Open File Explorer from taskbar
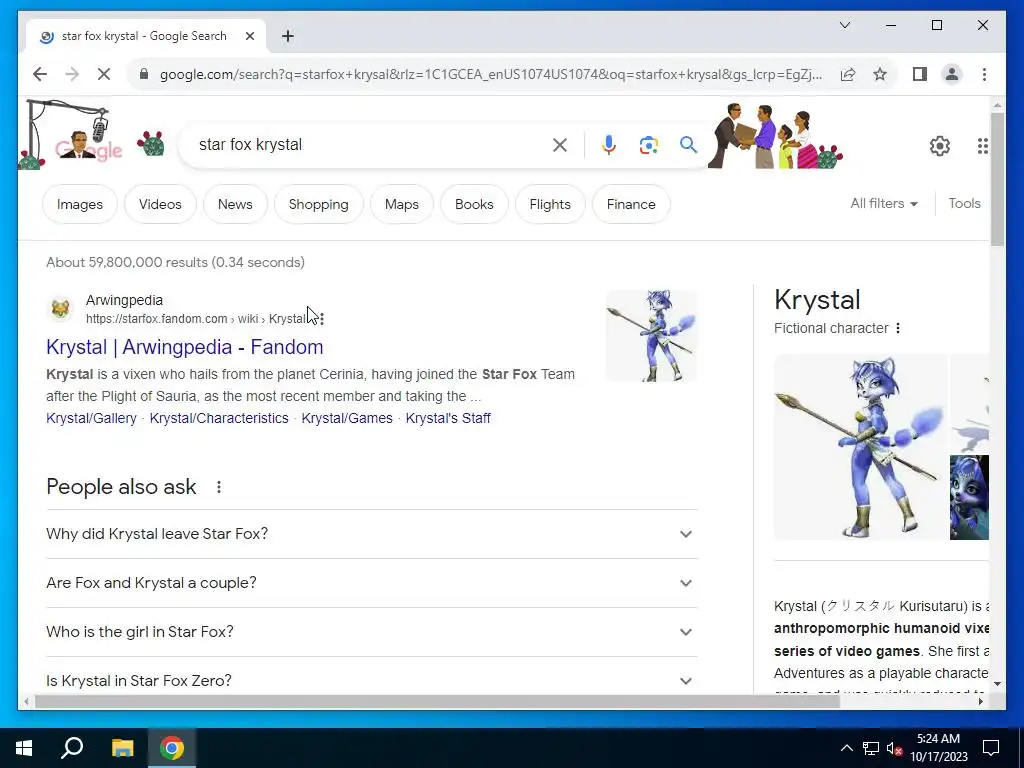The width and height of the screenshot is (1024, 768). click(122, 748)
